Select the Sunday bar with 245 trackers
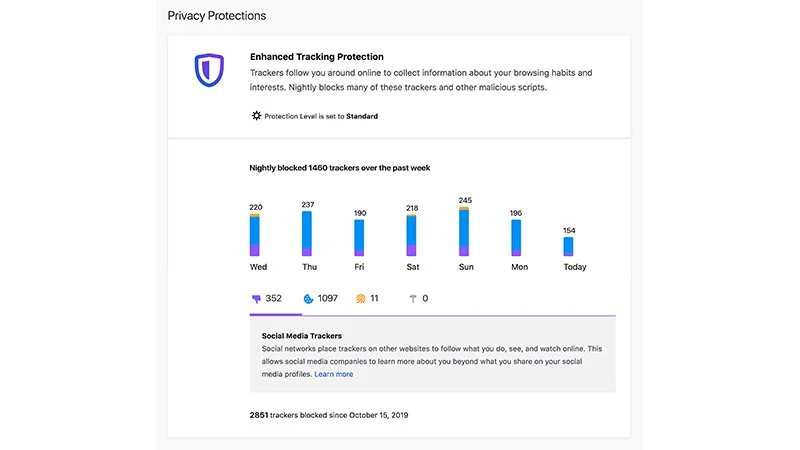The height and width of the screenshot is (450, 800). point(464,232)
